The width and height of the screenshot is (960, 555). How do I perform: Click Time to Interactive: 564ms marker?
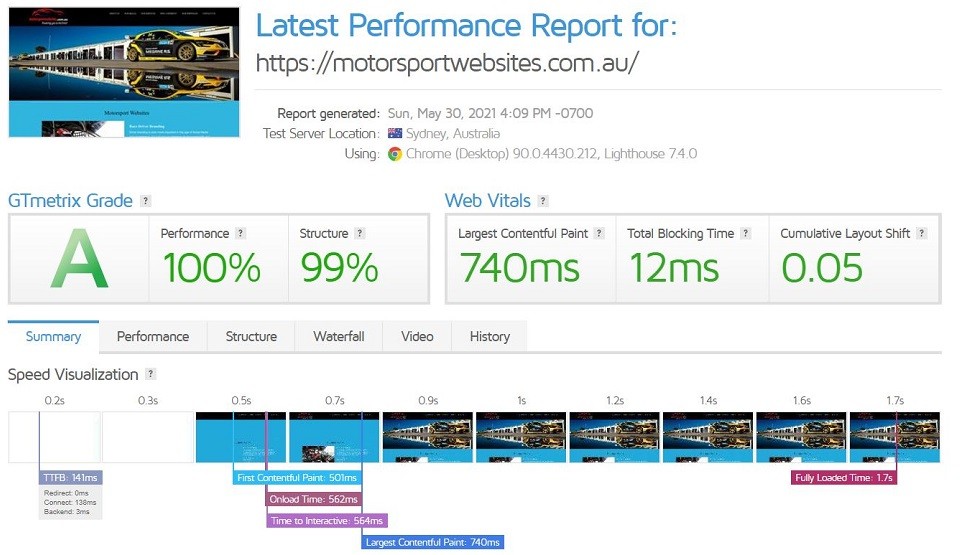[x=327, y=521]
